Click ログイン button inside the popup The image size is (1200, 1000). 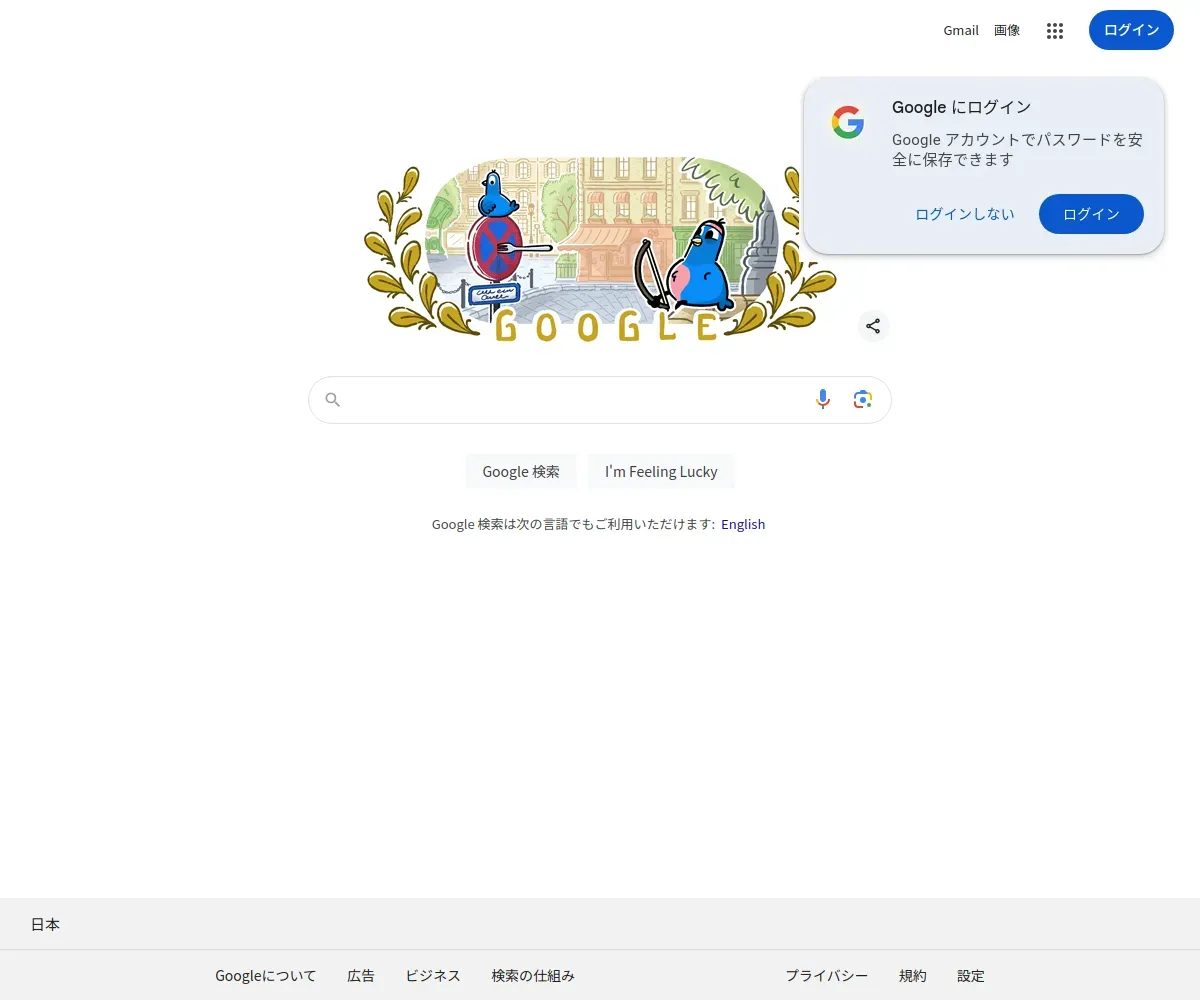pyautogui.click(x=1091, y=214)
